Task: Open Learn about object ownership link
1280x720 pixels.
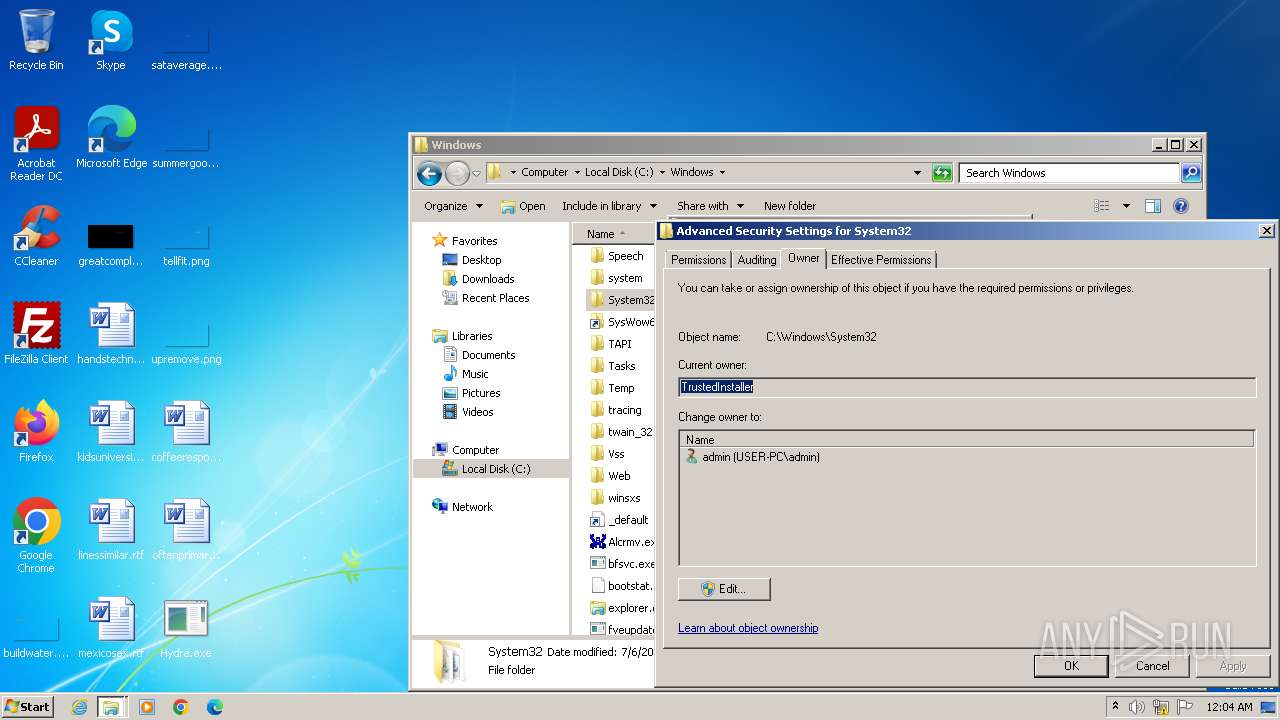Action: click(x=748, y=628)
